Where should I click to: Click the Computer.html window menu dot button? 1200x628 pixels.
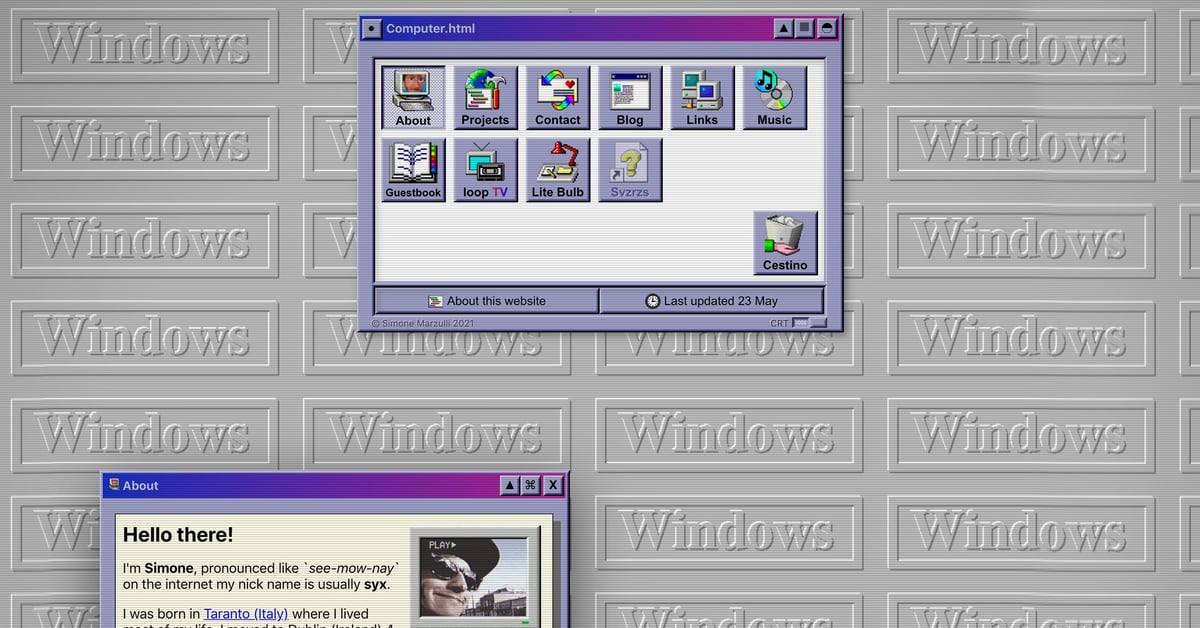[x=372, y=29]
